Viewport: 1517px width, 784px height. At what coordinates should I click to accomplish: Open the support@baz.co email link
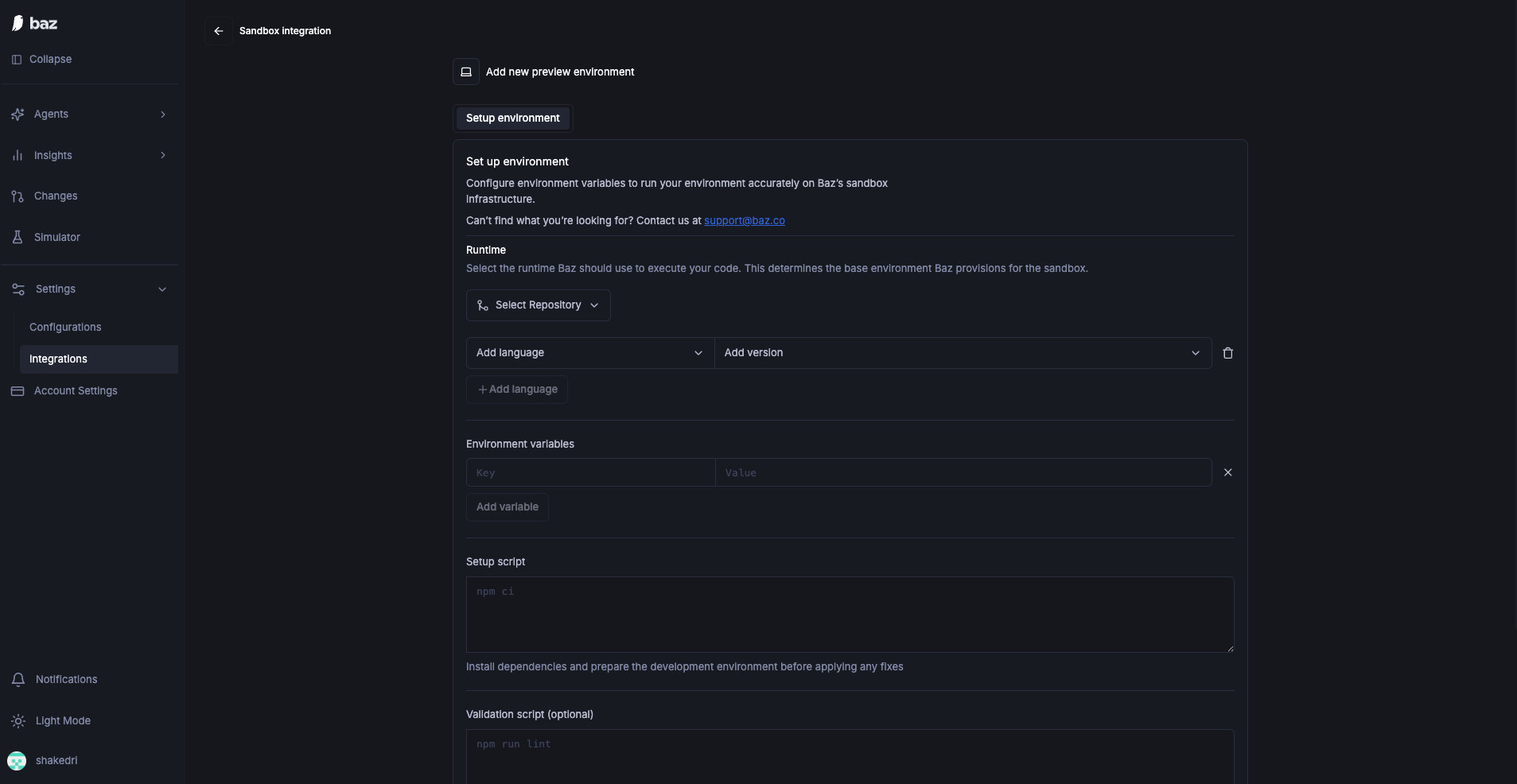745,221
